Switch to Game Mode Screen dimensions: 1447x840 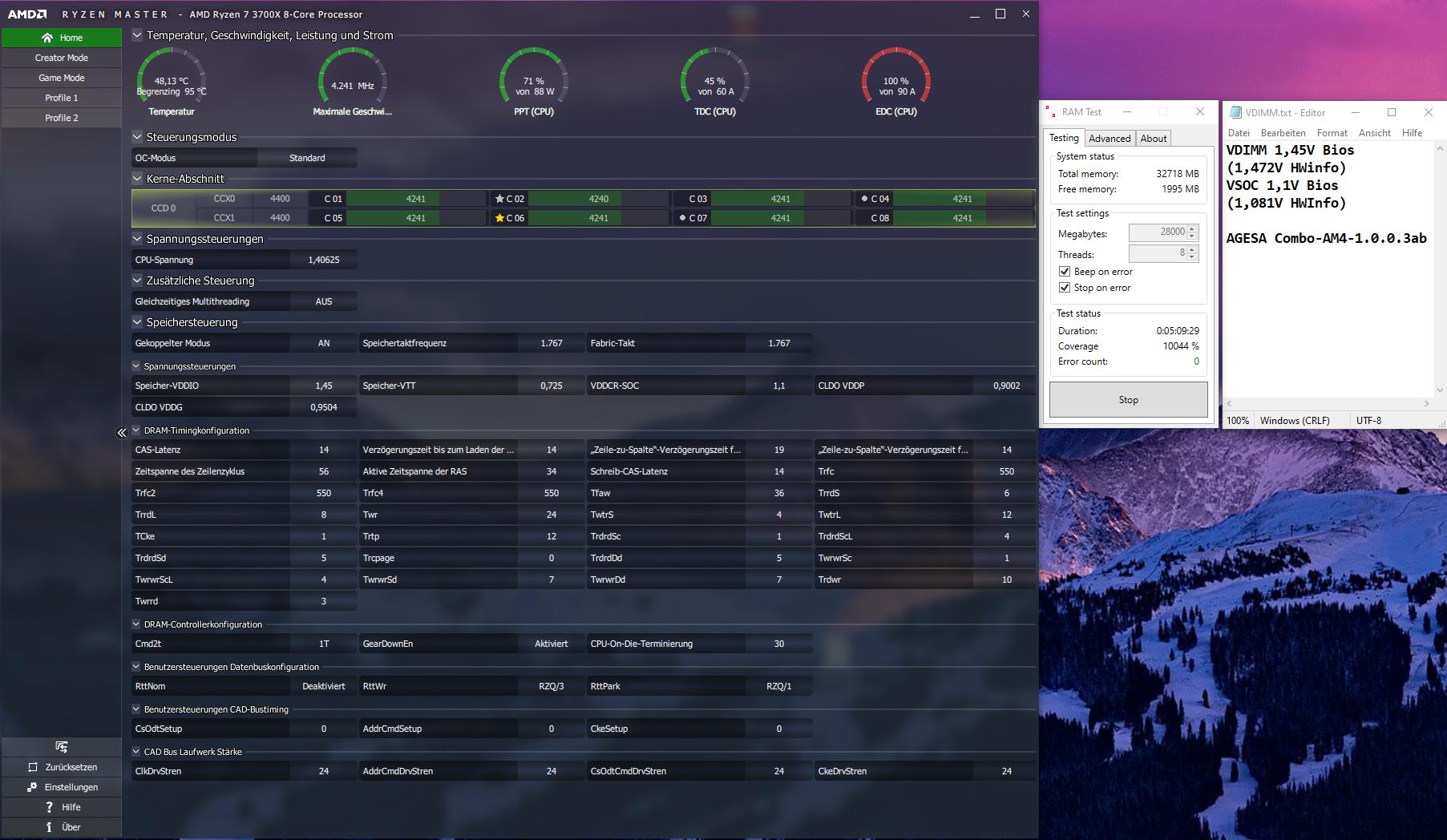[62, 78]
